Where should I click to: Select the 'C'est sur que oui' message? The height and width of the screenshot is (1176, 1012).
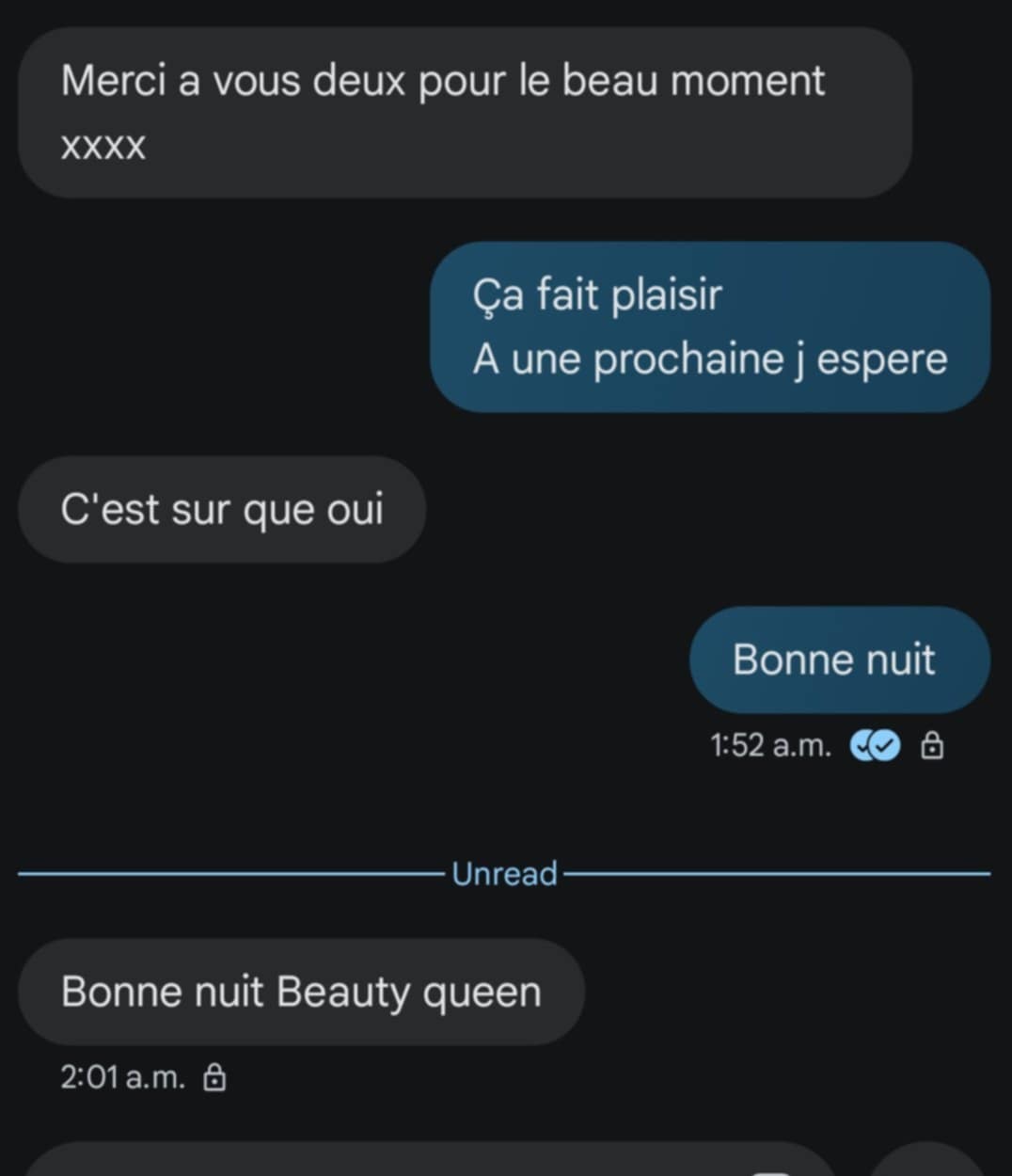[222, 510]
